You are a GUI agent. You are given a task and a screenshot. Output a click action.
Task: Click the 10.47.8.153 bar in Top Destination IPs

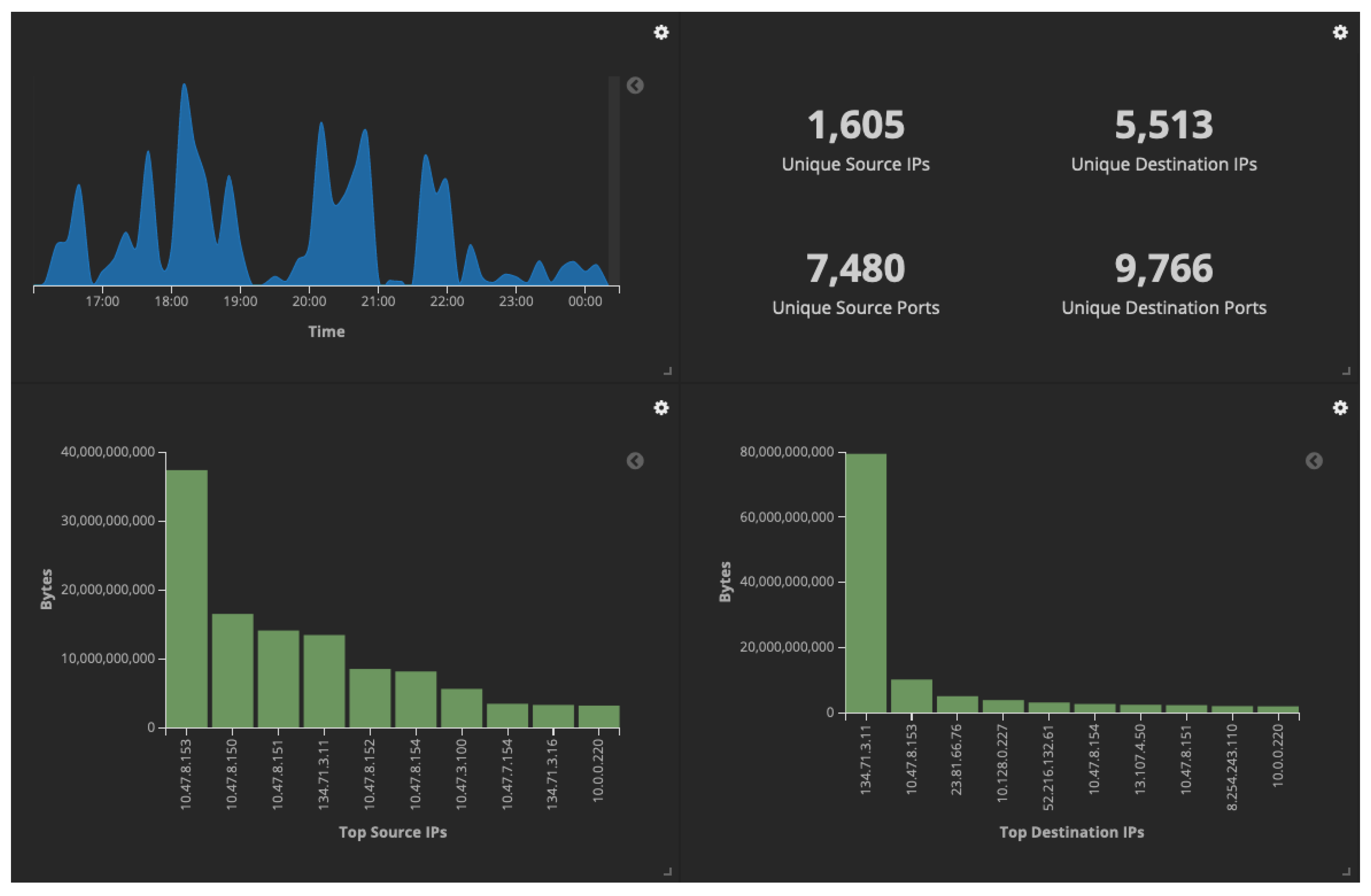(911, 696)
